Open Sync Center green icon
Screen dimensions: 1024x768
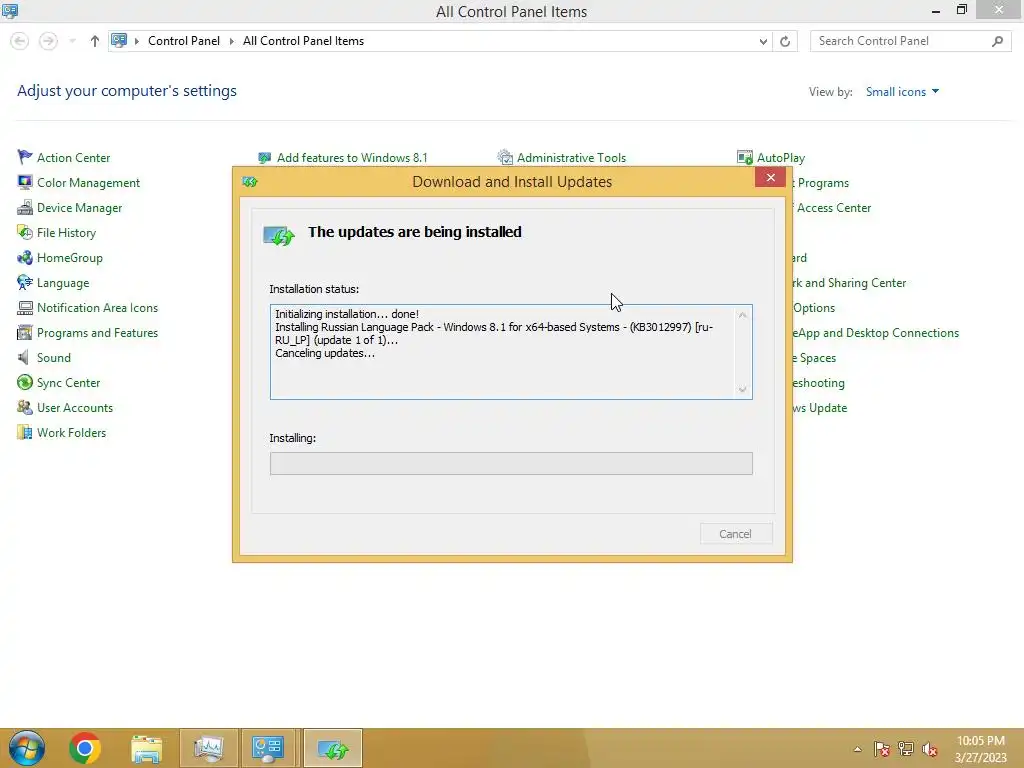[x=25, y=383]
